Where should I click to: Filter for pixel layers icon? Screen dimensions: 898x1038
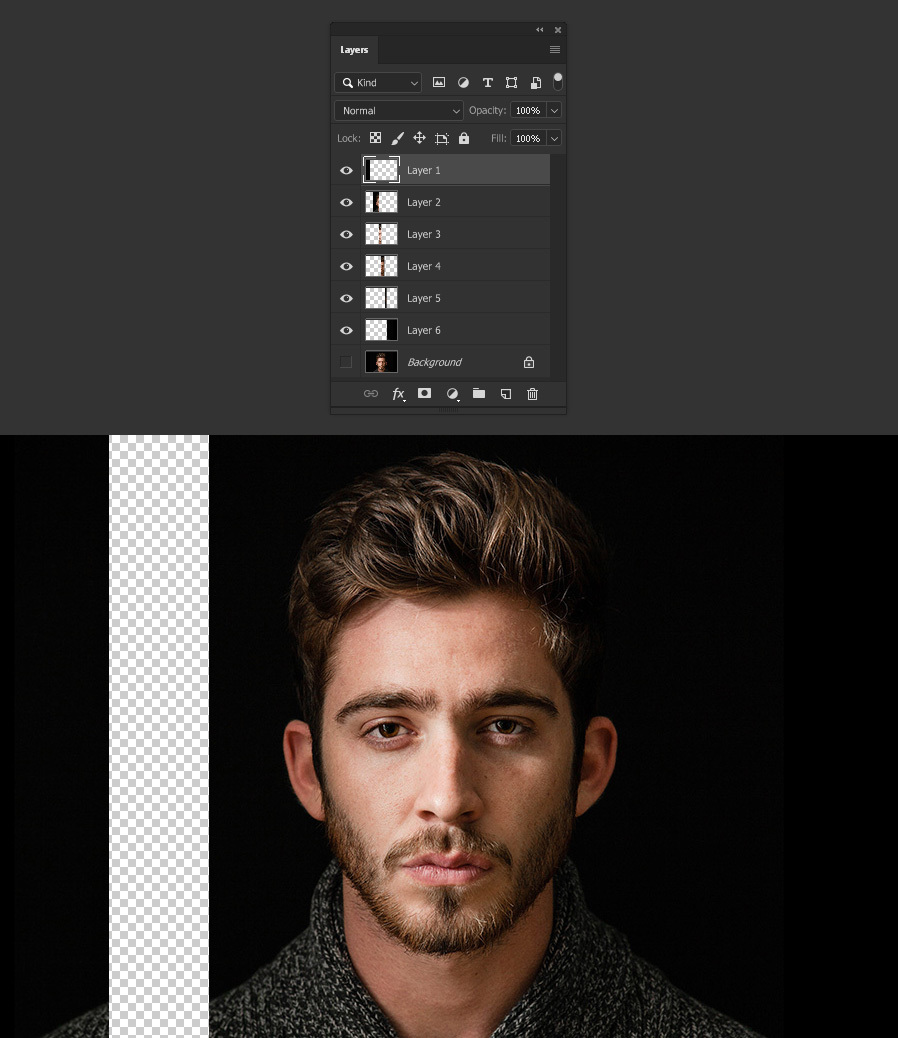(439, 82)
